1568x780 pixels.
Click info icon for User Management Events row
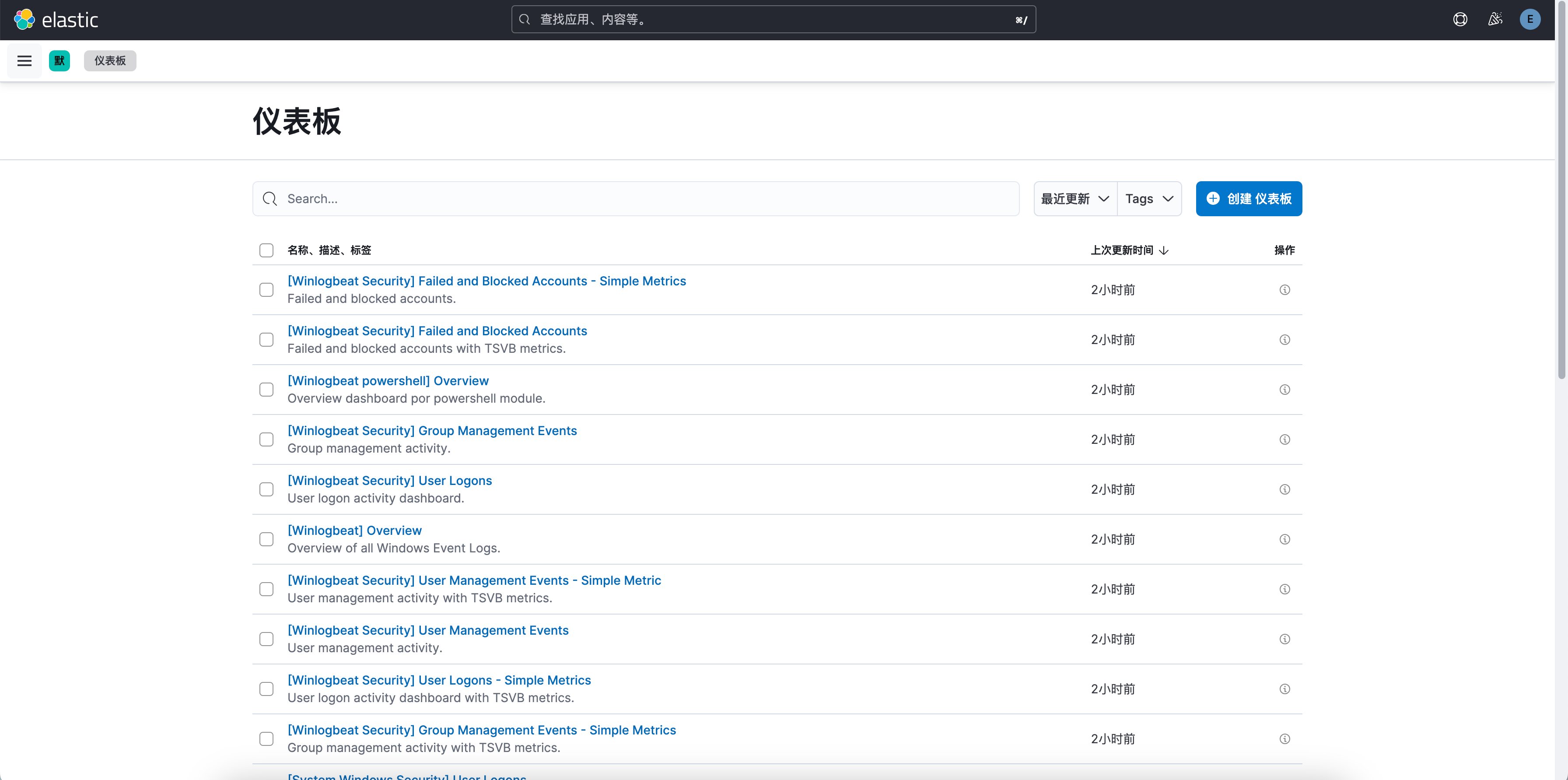1284,639
